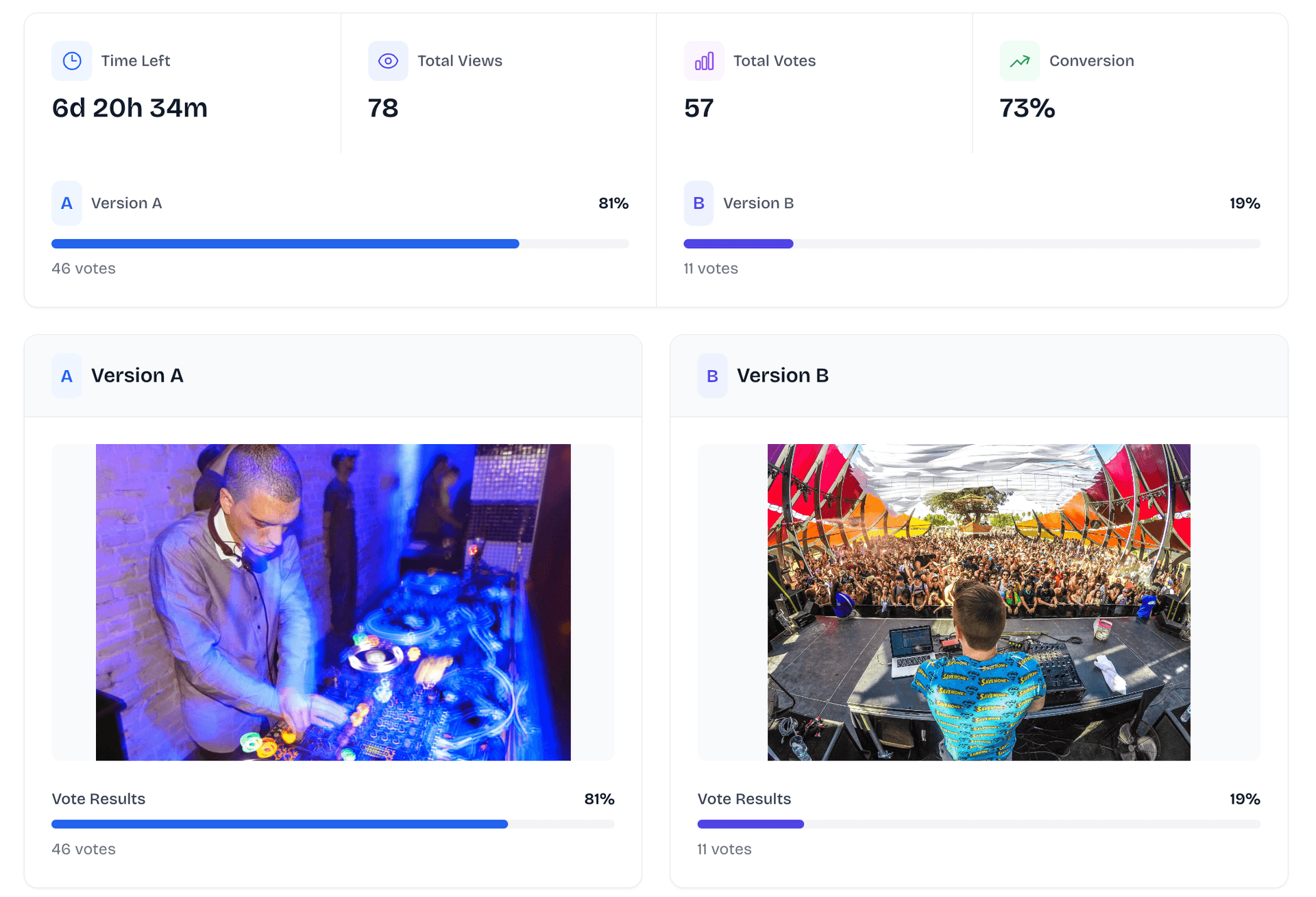Click the A badge in the summary row

coord(66,204)
